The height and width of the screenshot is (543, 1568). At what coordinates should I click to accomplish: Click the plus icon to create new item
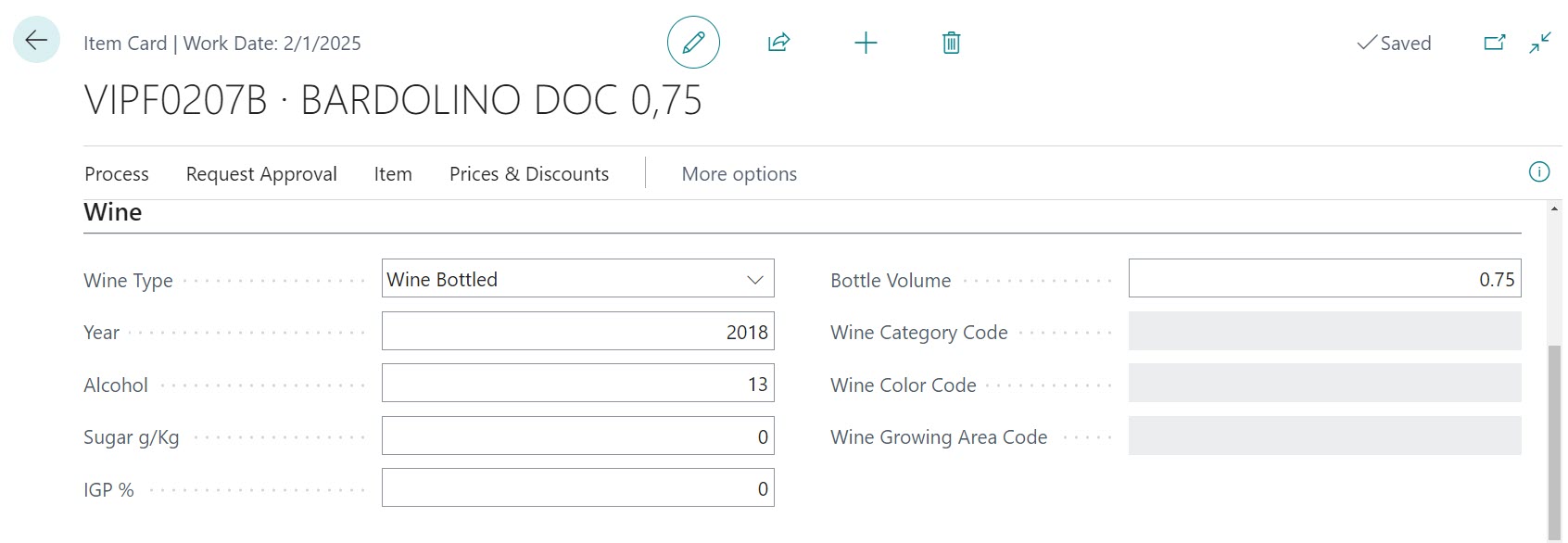[865, 43]
